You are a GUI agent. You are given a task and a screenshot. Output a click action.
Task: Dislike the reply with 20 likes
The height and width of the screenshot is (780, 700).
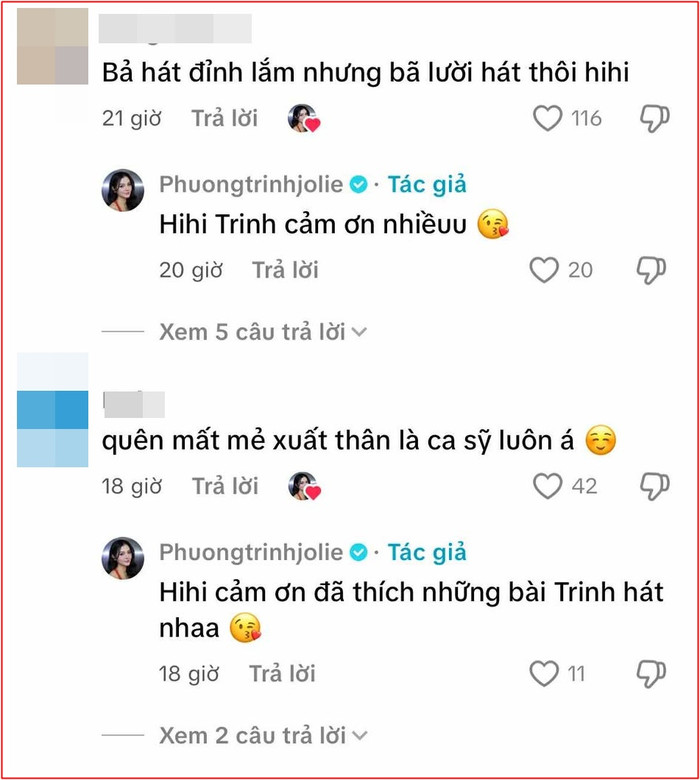pos(651,271)
